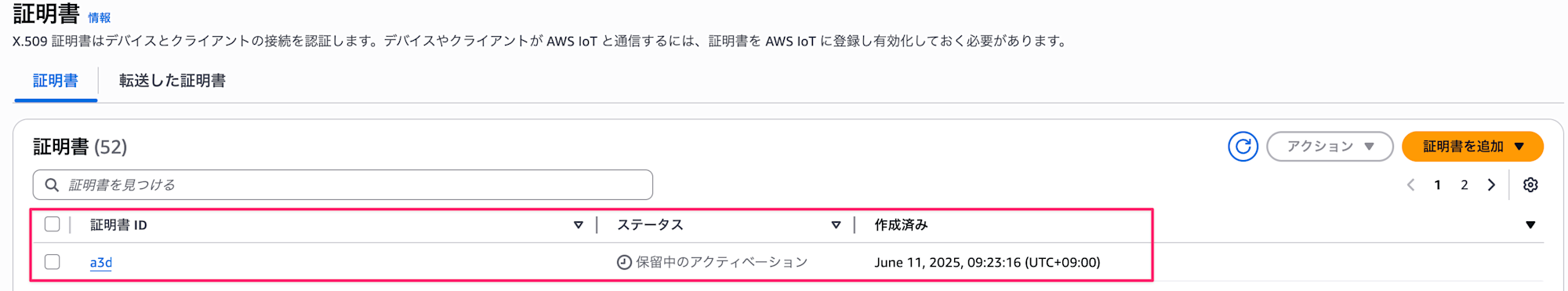The image size is (1568, 291).
Task: Sort by 証明書 ID column arrow
Action: point(579,225)
